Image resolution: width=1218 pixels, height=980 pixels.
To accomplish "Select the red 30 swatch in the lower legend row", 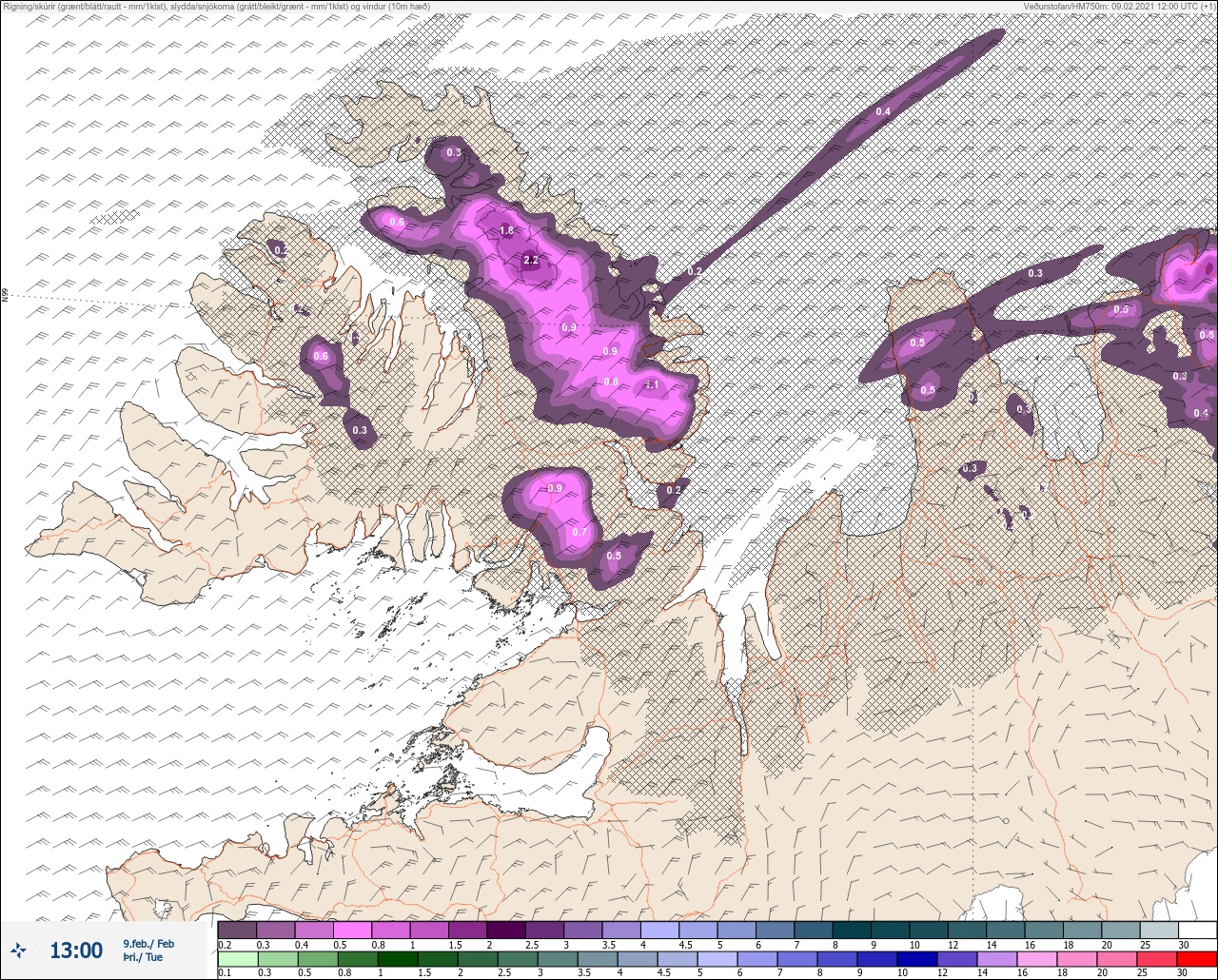I will pyautogui.click(x=1197, y=959).
